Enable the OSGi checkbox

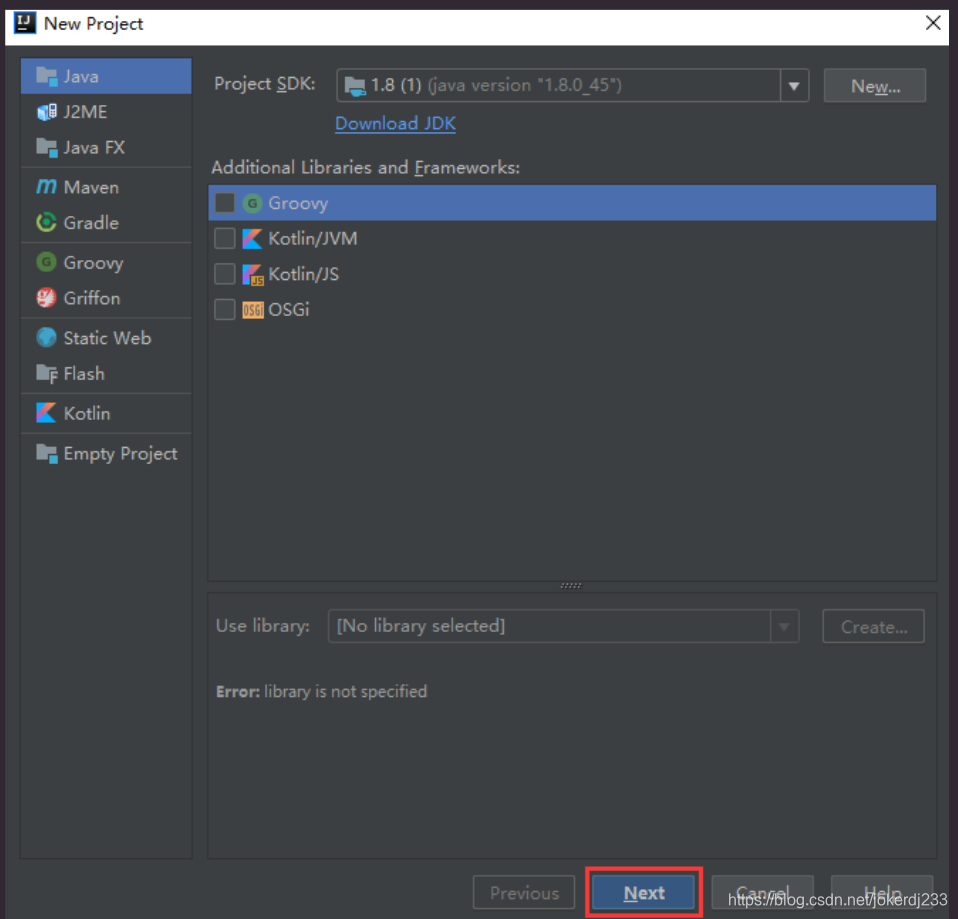click(225, 309)
